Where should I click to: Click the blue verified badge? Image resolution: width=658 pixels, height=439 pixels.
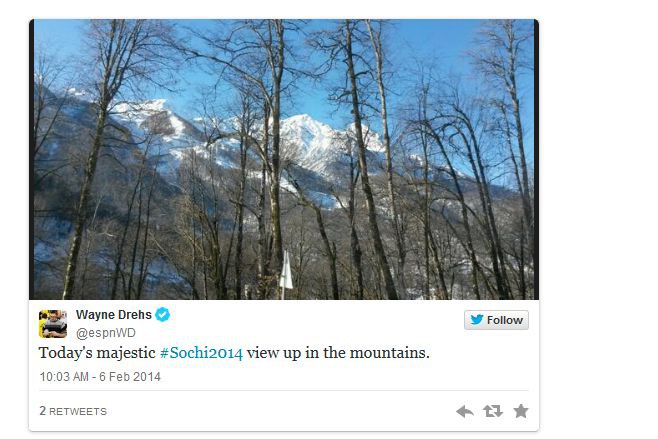click(163, 314)
